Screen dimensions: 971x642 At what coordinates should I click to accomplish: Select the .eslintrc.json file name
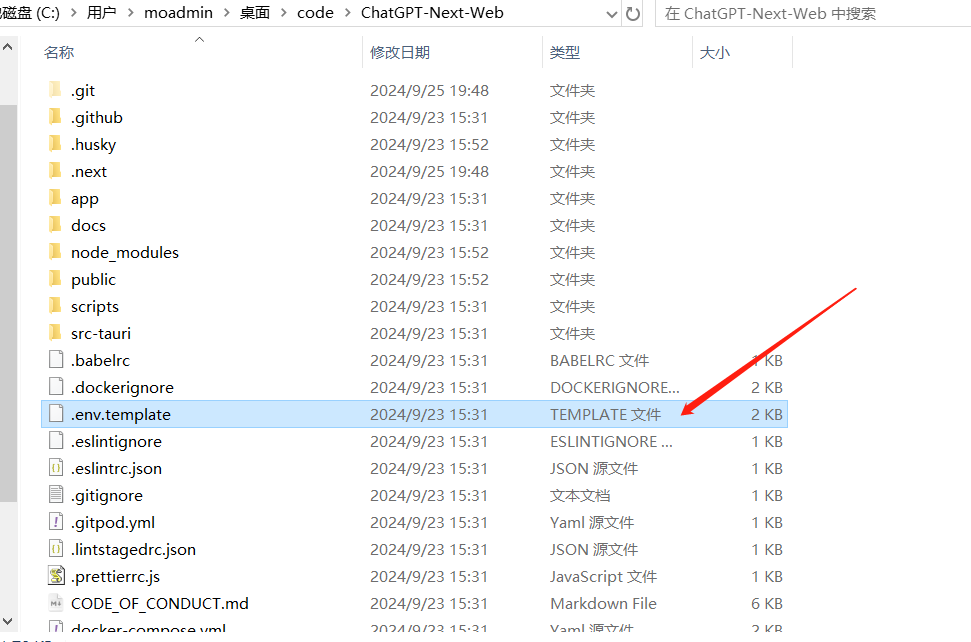[116, 469]
